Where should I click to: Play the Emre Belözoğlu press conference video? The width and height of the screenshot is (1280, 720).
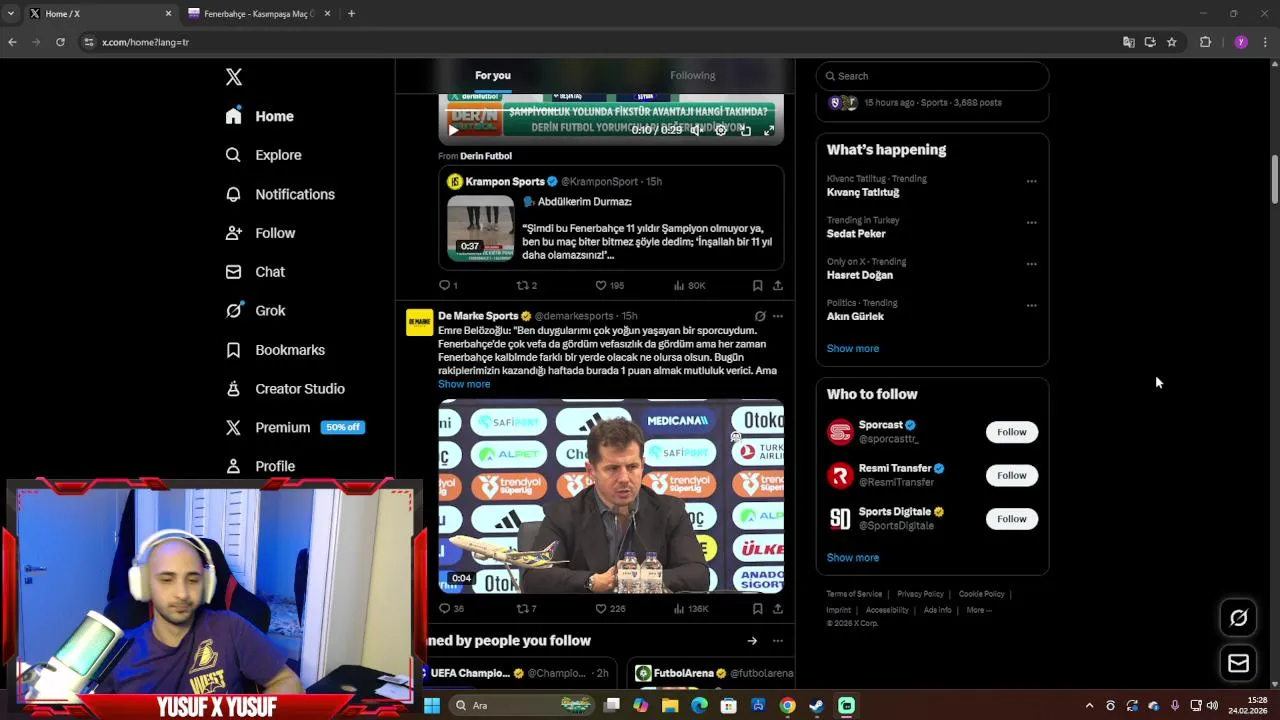[x=611, y=496]
